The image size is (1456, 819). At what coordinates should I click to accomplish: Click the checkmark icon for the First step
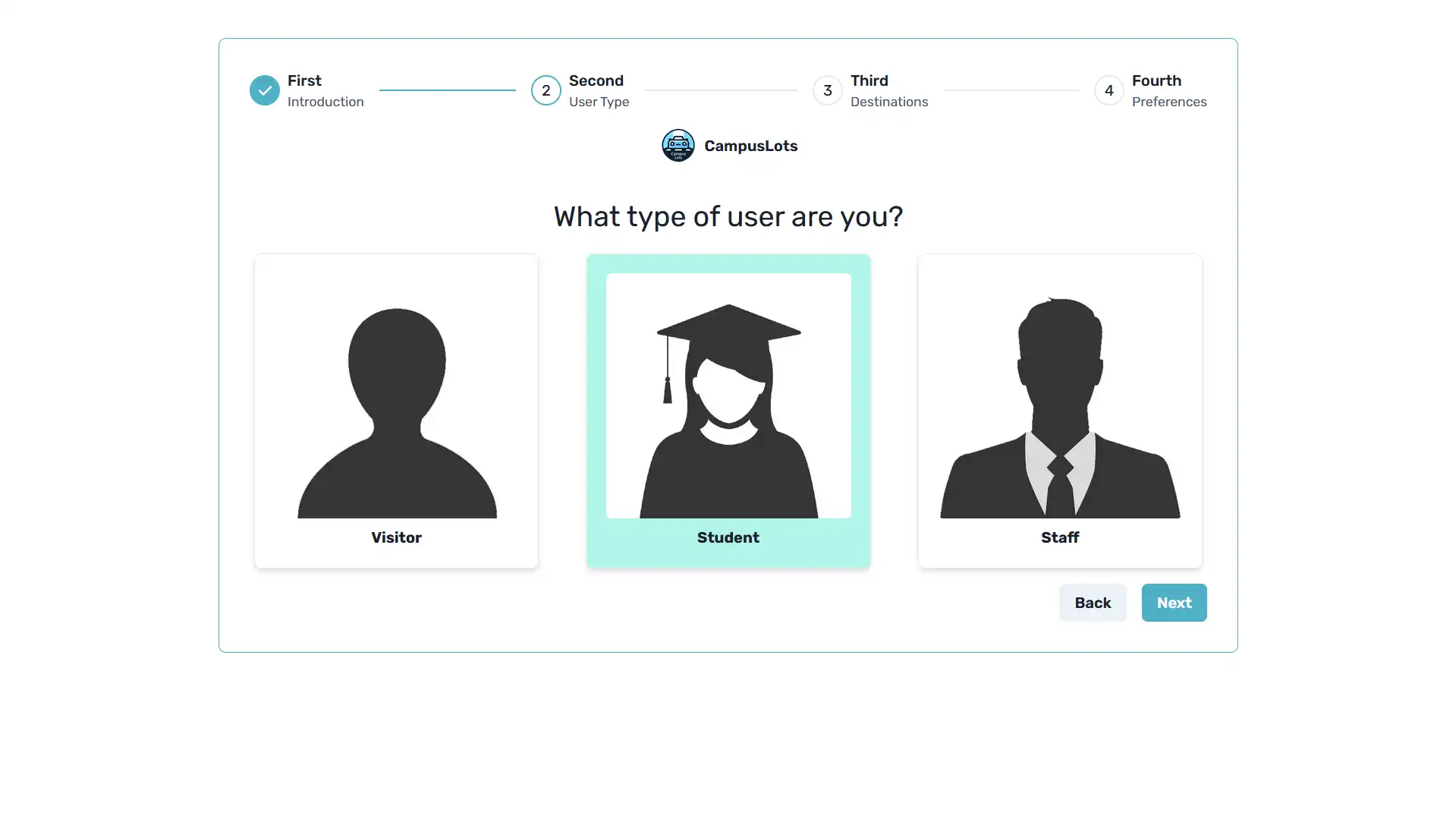(264, 90)
